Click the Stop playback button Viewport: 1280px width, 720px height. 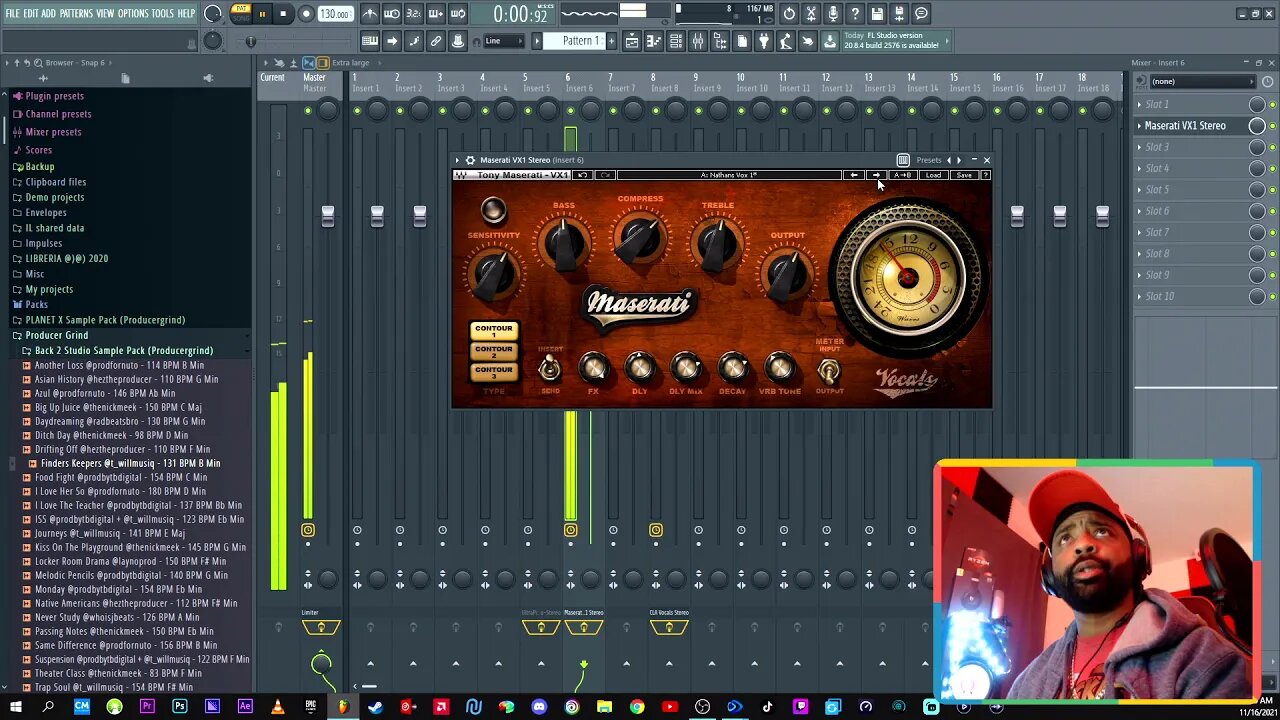pos(283,14)
